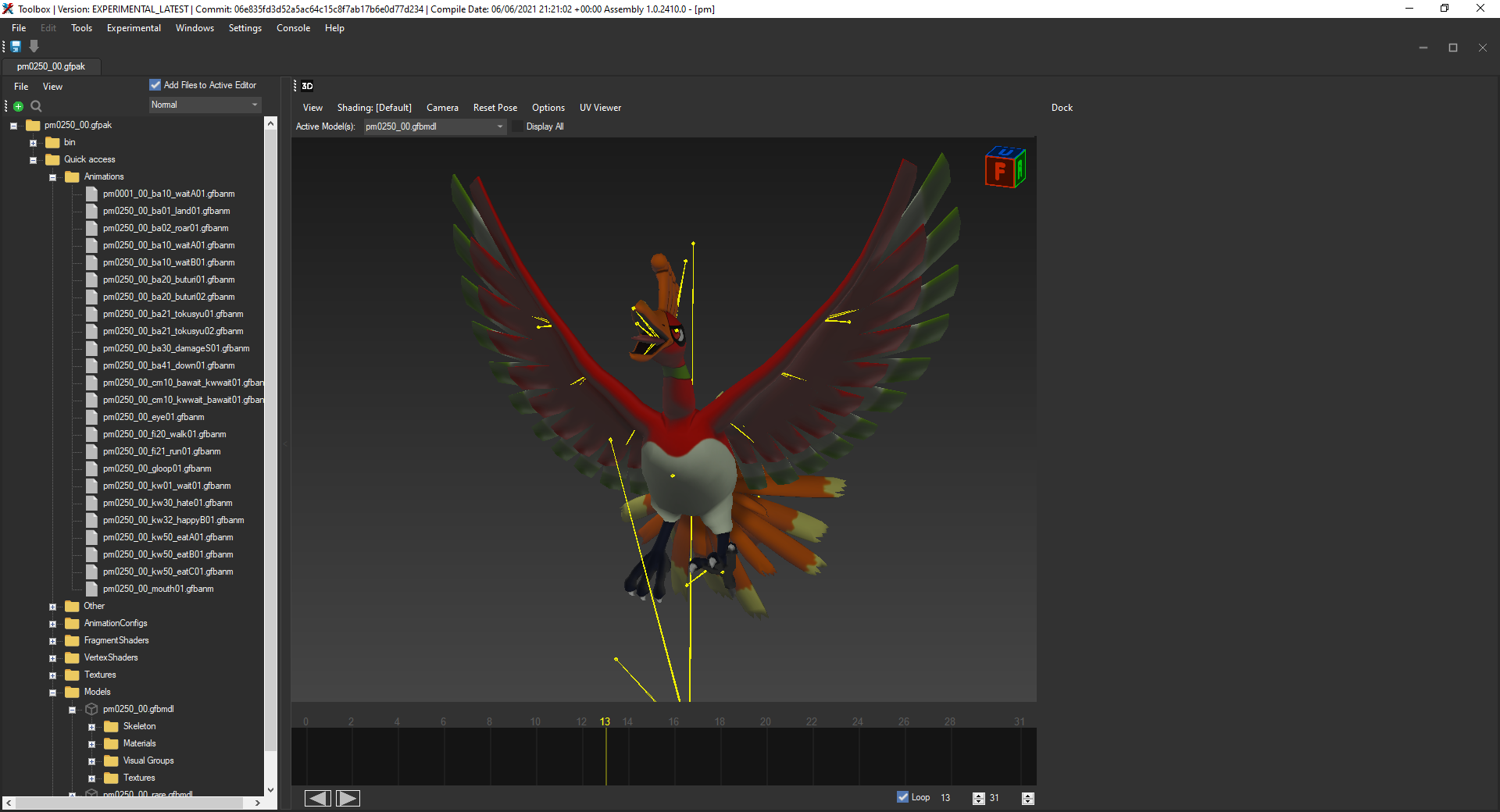Click the Materials folder icon
This screenshot has height=812, width=1500.
point(112,743)
